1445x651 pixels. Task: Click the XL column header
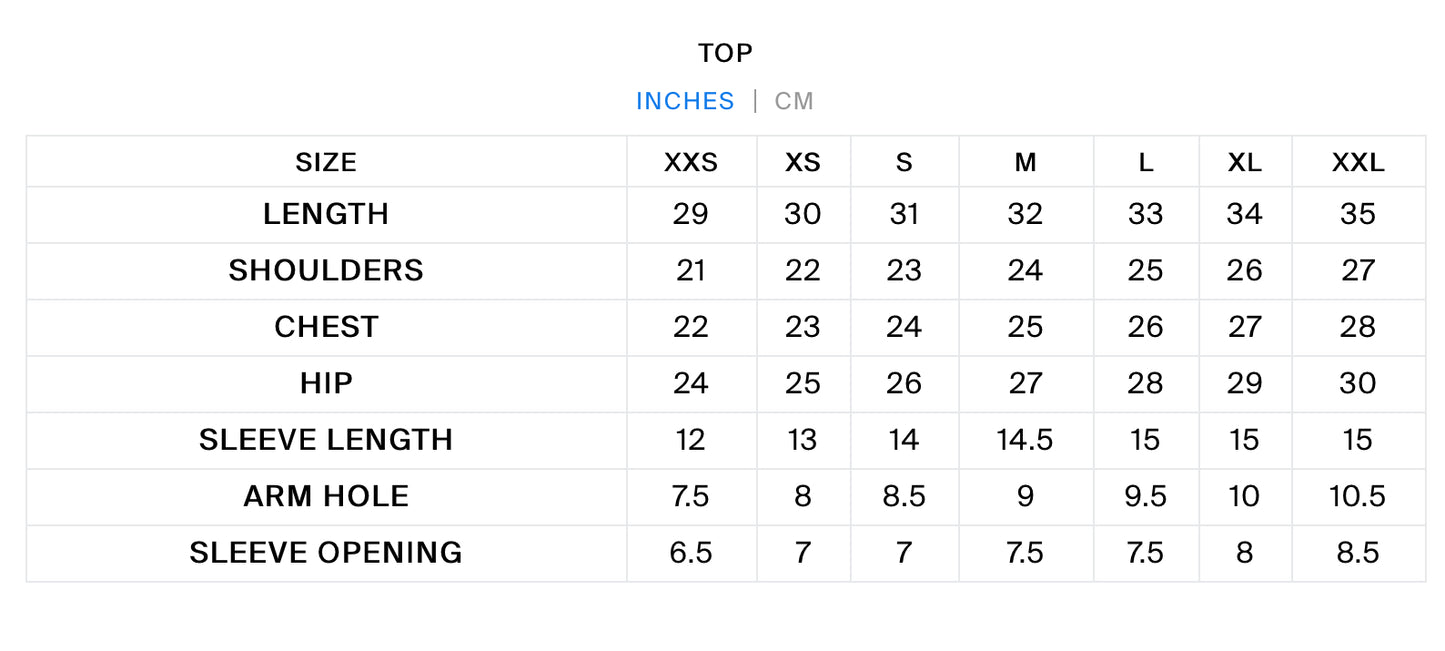1245,163
